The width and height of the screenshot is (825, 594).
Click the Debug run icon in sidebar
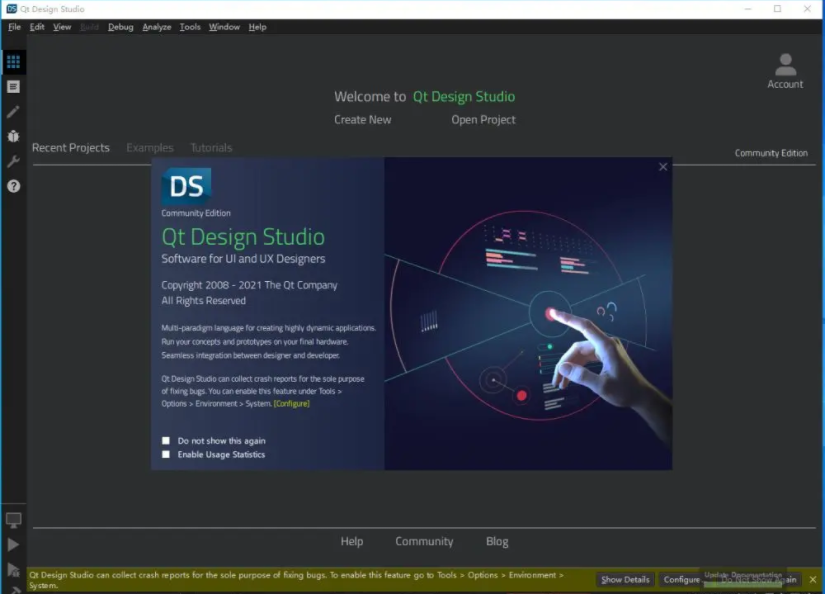(13, 569)
